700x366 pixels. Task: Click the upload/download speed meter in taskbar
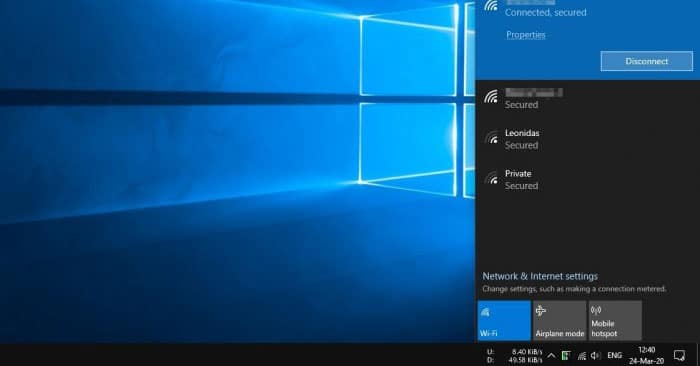(x=515, y=356)
